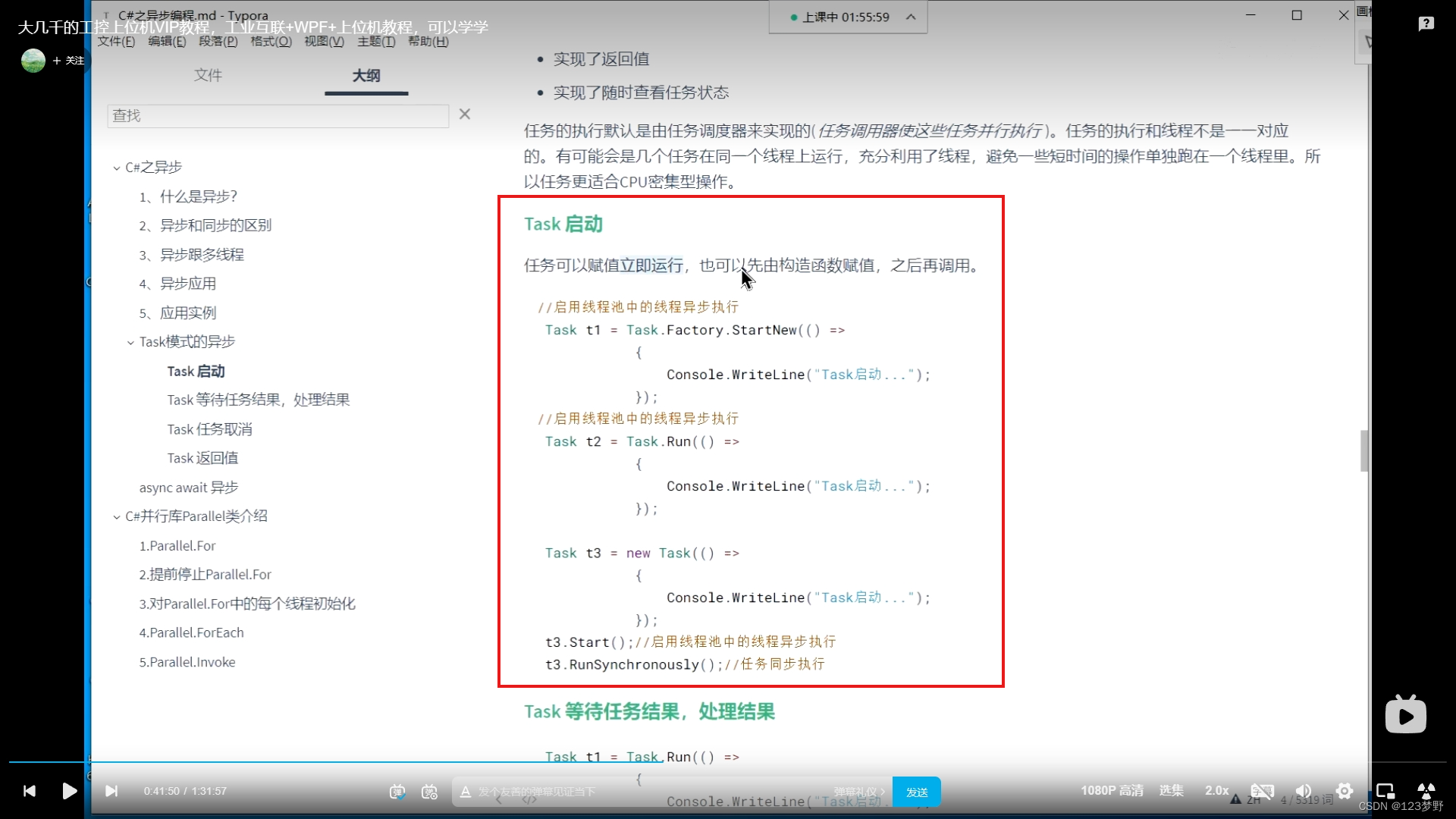Select async await 异步 outline item

189,488
